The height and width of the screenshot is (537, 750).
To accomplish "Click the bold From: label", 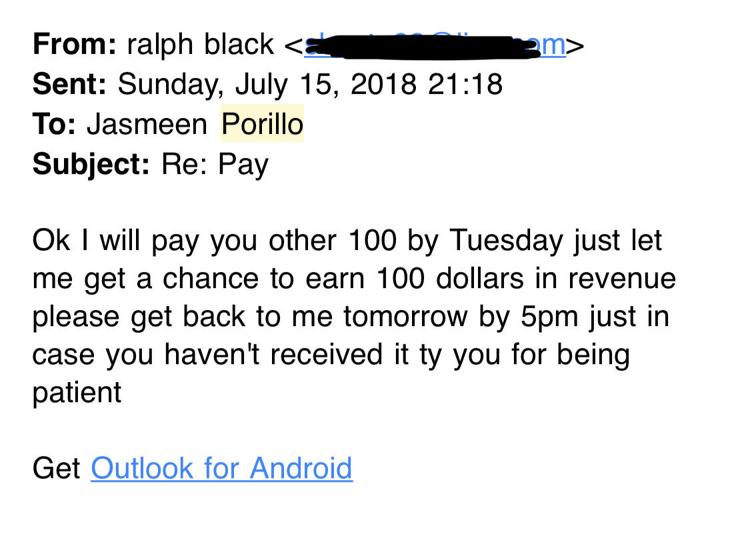I will [x=74, y=44].
